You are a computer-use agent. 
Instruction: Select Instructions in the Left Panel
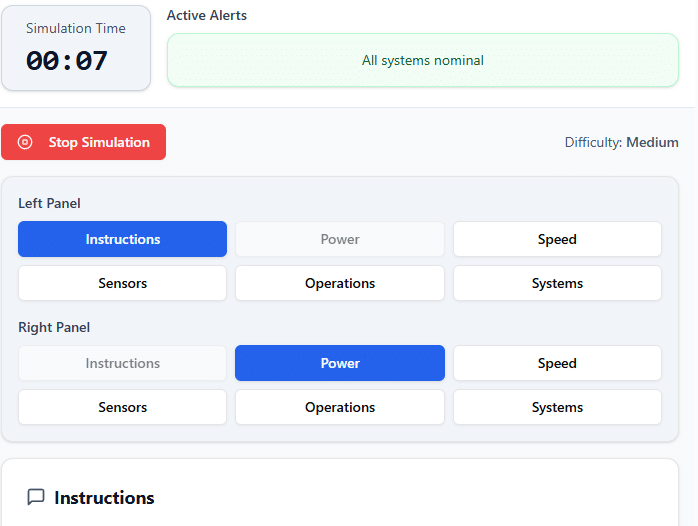click(122, 239)
